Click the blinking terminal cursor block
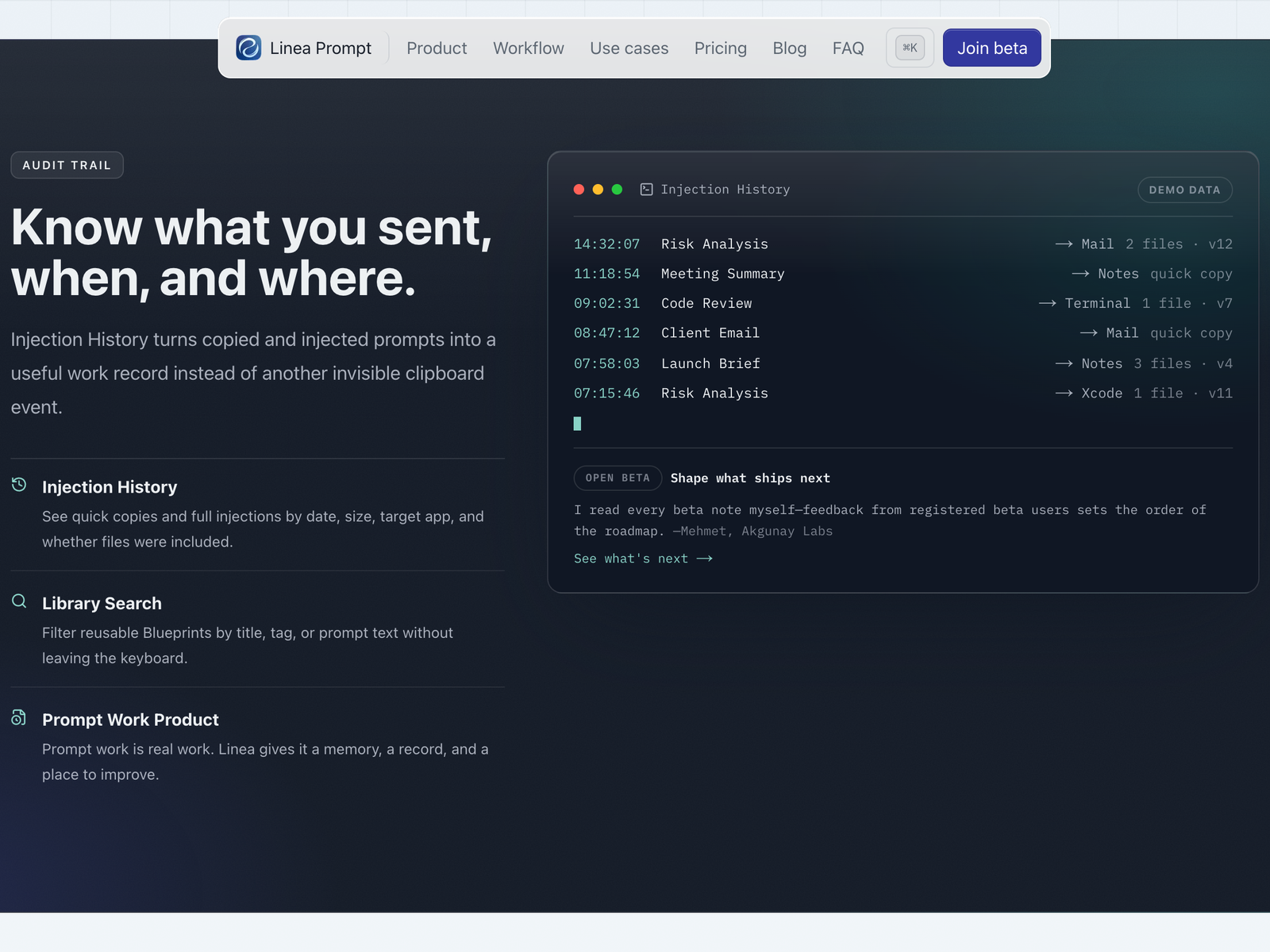Screen dimensions: 1270x952 [x=578, y=424]
